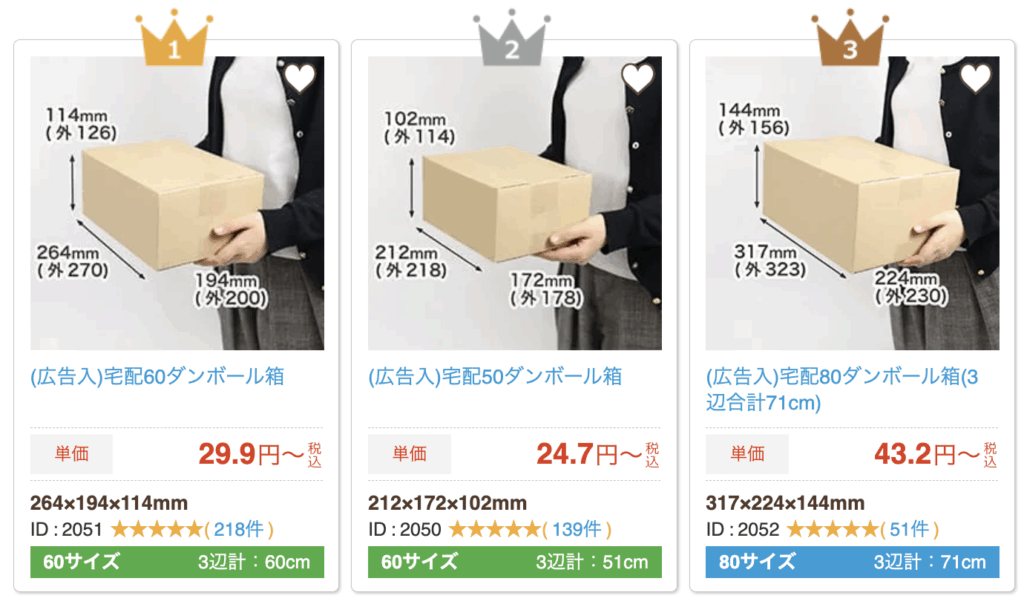Viewport: 1024px width, 607px height.
Task: Click the bronze number 3 crown badge
Action: 850,38
